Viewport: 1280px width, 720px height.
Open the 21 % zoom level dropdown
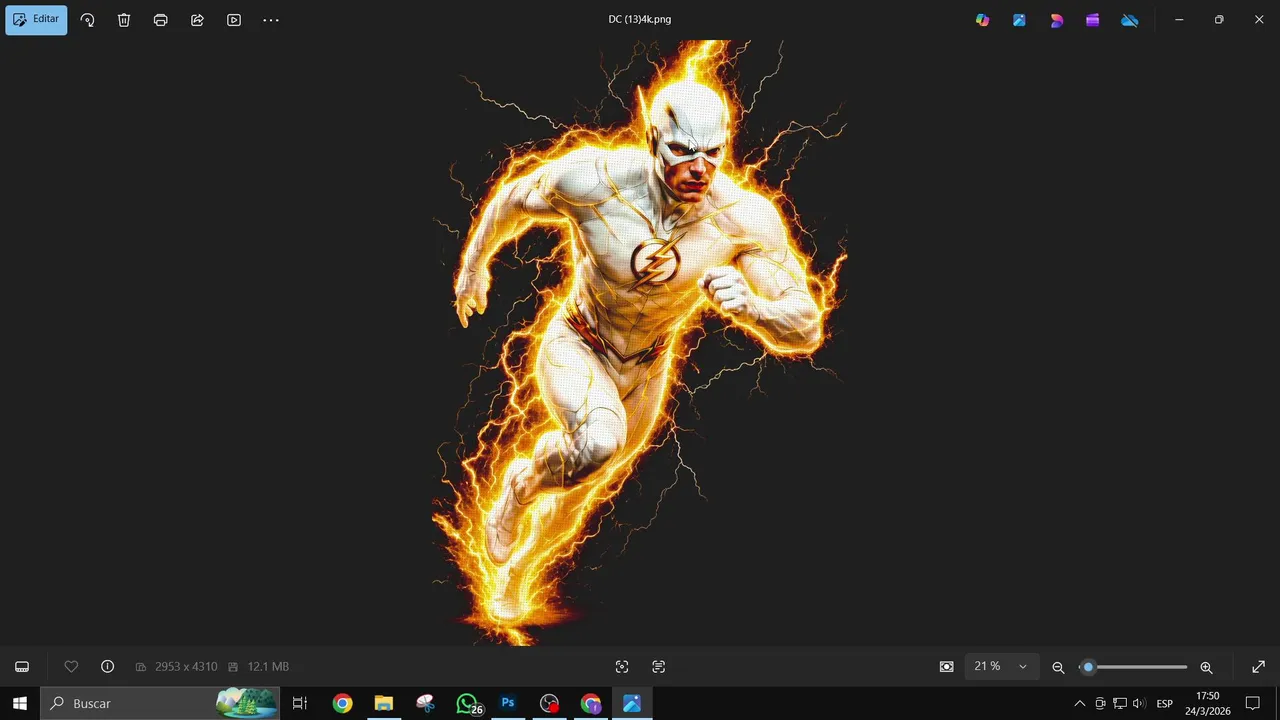[x=1001, y=667]
